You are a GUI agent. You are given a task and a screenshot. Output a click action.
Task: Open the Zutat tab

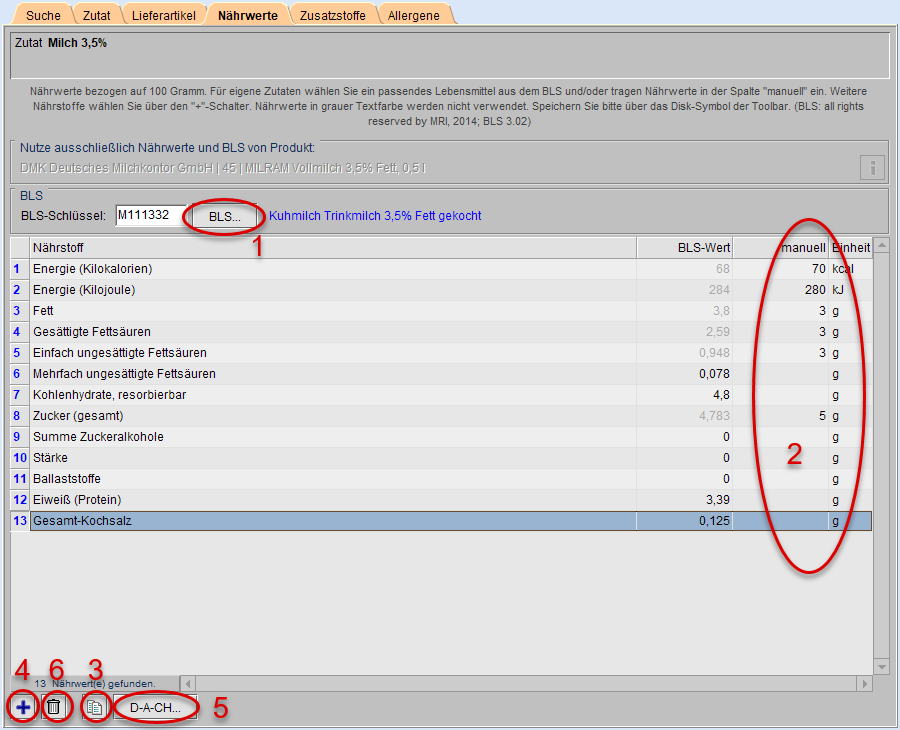pyautogui.click(x=97, y=15)
